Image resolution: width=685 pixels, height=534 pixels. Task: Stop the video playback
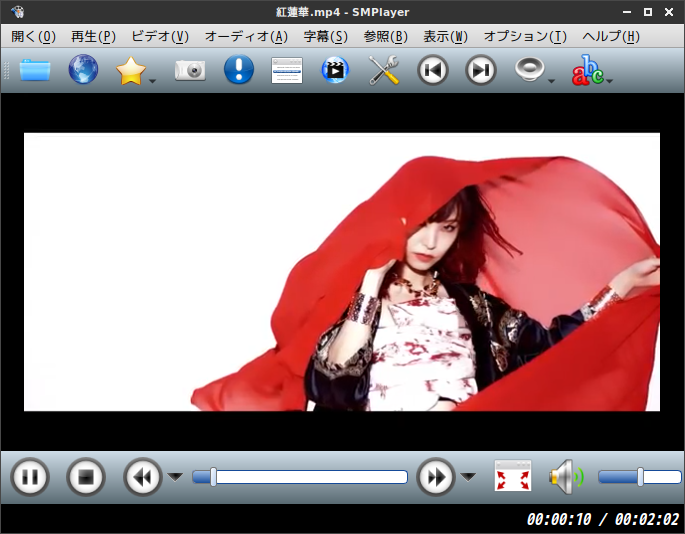86,477
